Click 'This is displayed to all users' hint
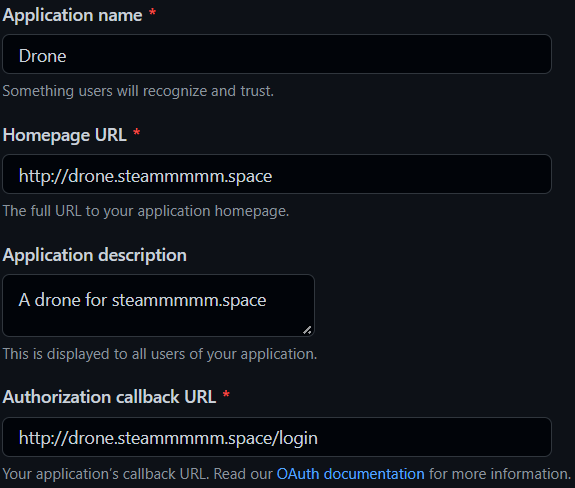575x488 pixels. tap(160, 354)
